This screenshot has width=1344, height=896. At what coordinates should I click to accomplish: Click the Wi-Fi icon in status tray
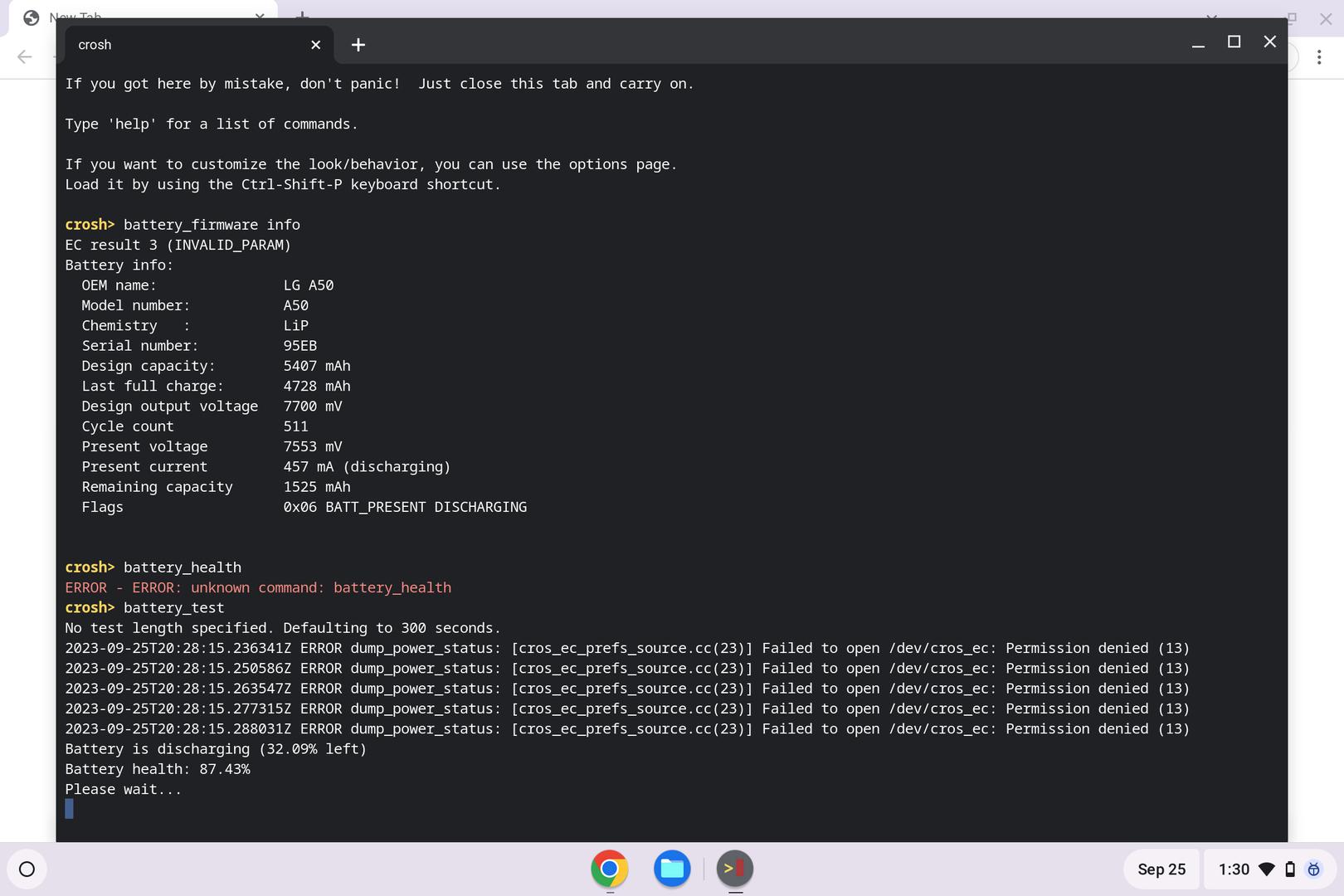(1266, 869)
